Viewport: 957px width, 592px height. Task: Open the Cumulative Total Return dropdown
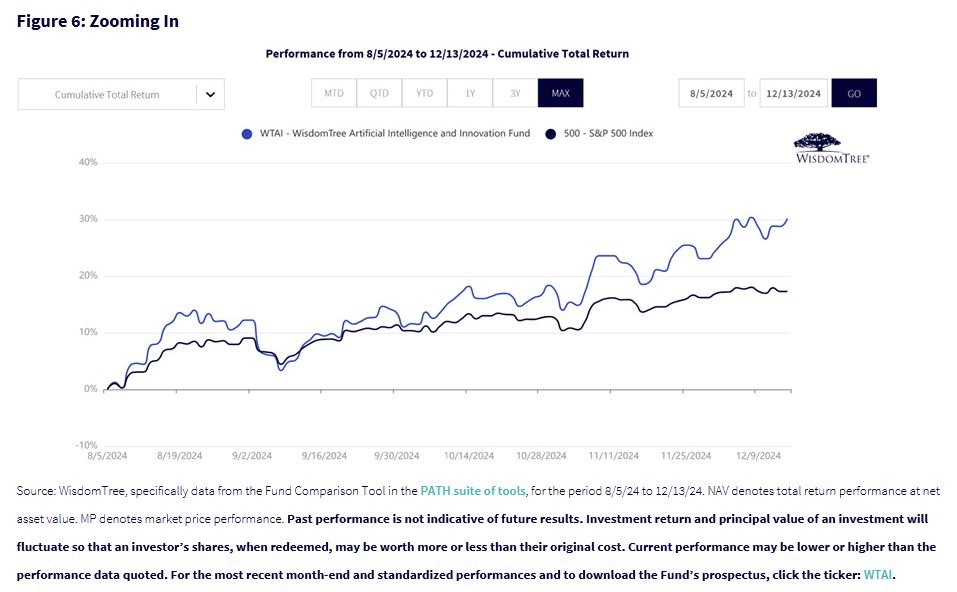(x=108, y=95)
